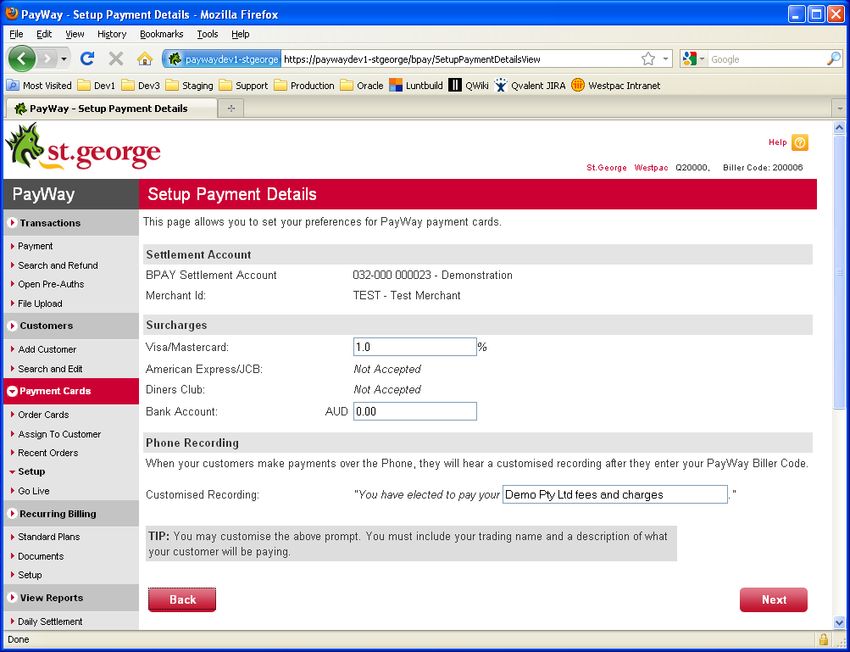Image resolution: width=850 pixels, height=652 pixels.
Task: Open the search engine selector dropdown
Action: coord(694,59)
